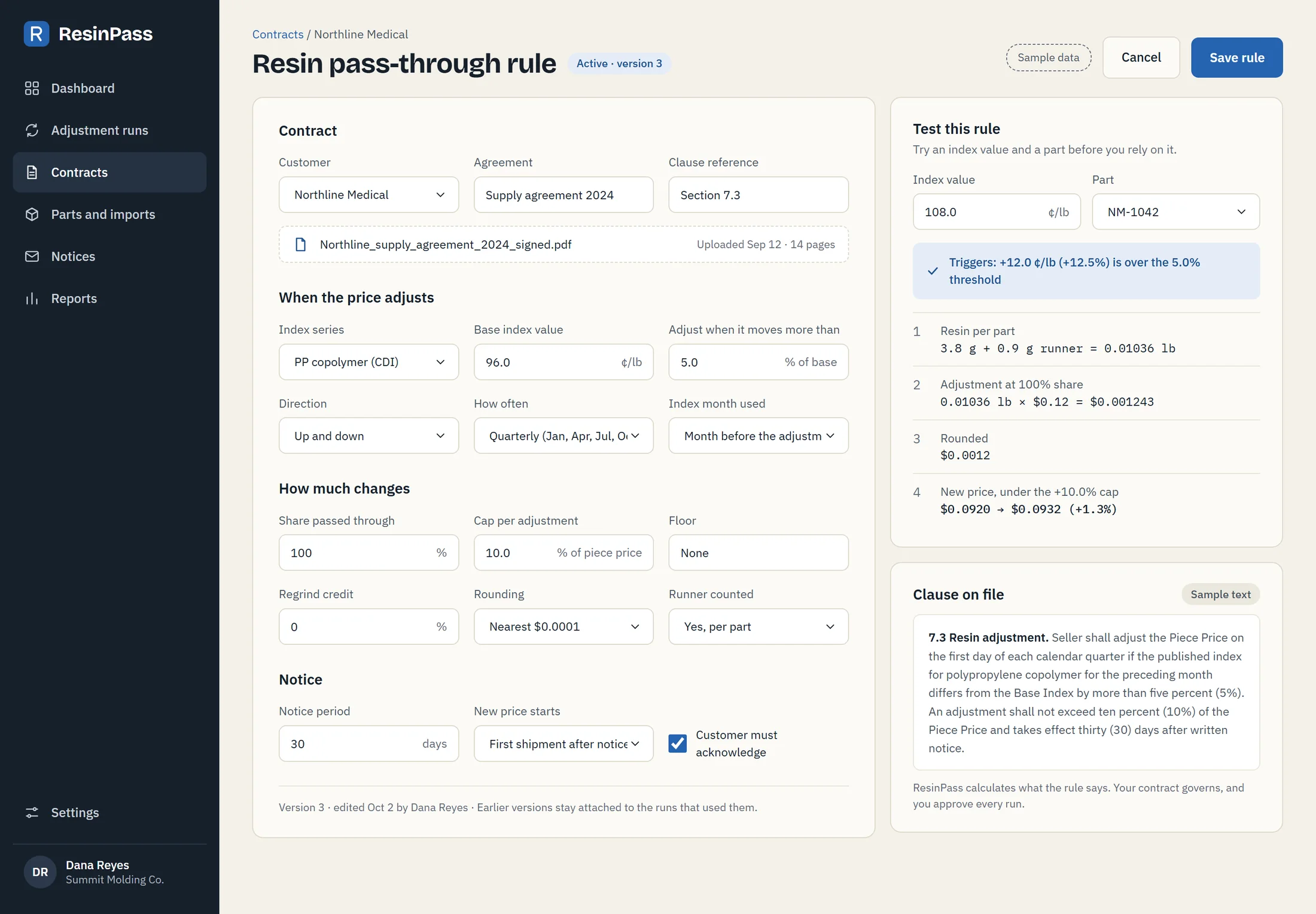Click the Save rule button

click(1236, 57)
